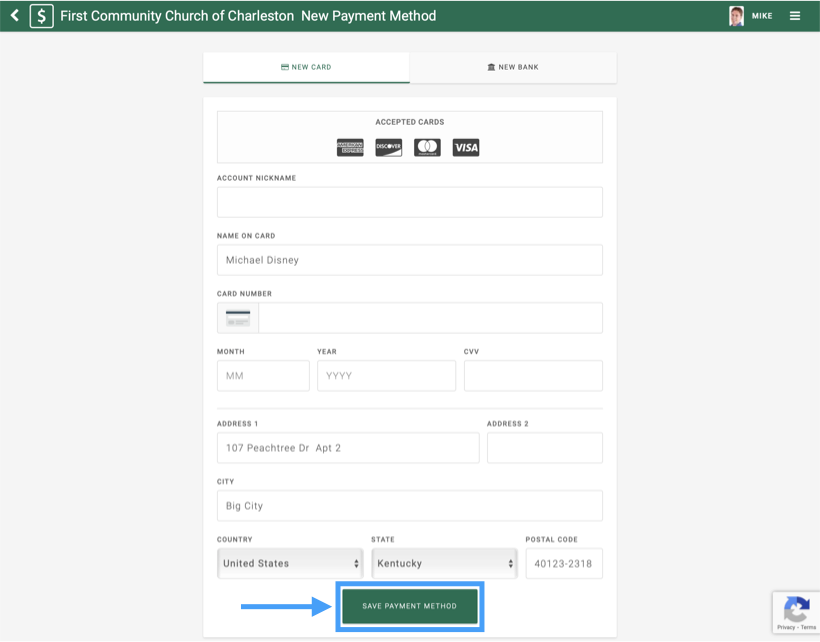Click the Mastercard icon

click(x=427, y=148)
